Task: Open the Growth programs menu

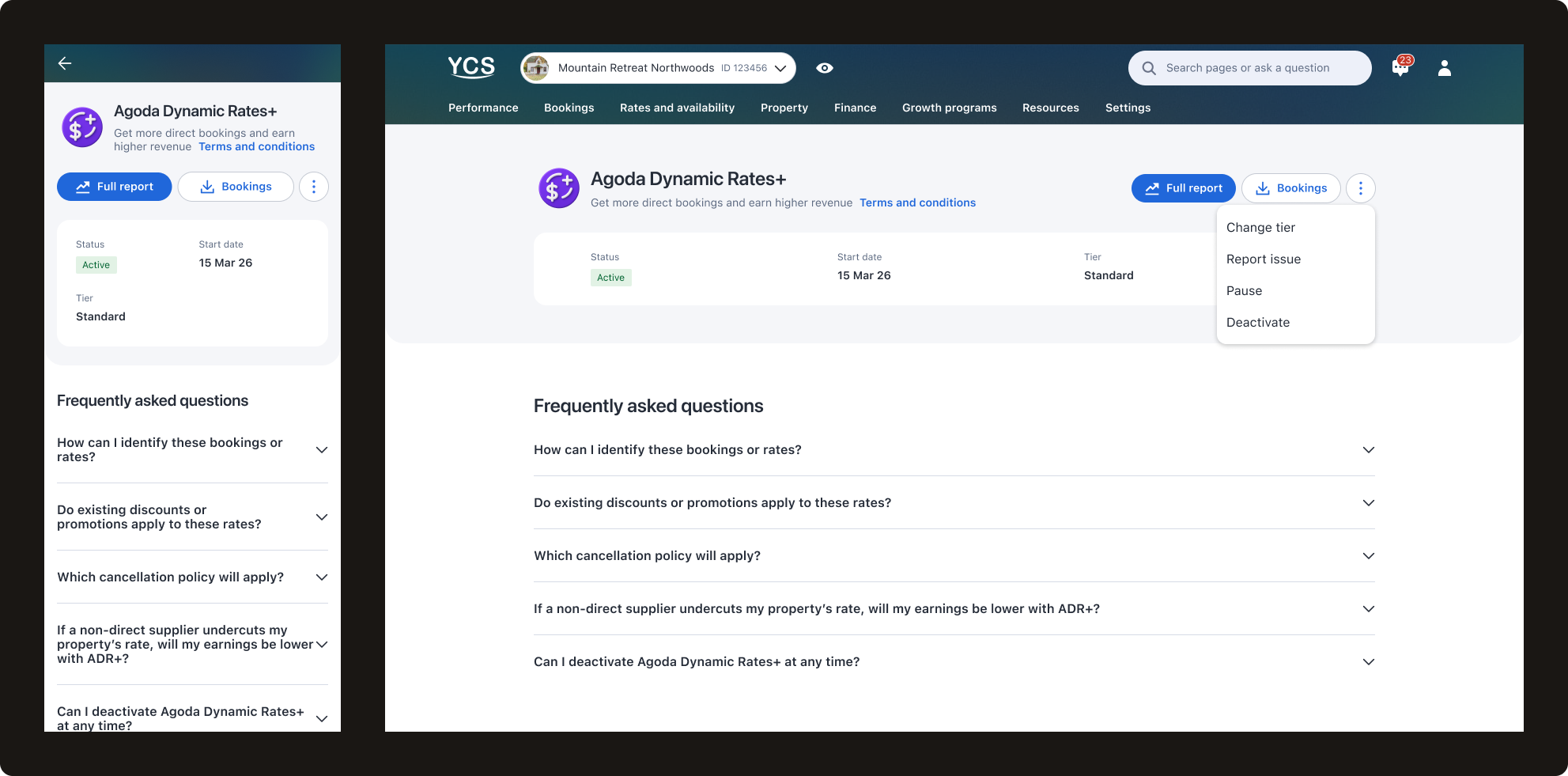Action: tap(950, 108)
